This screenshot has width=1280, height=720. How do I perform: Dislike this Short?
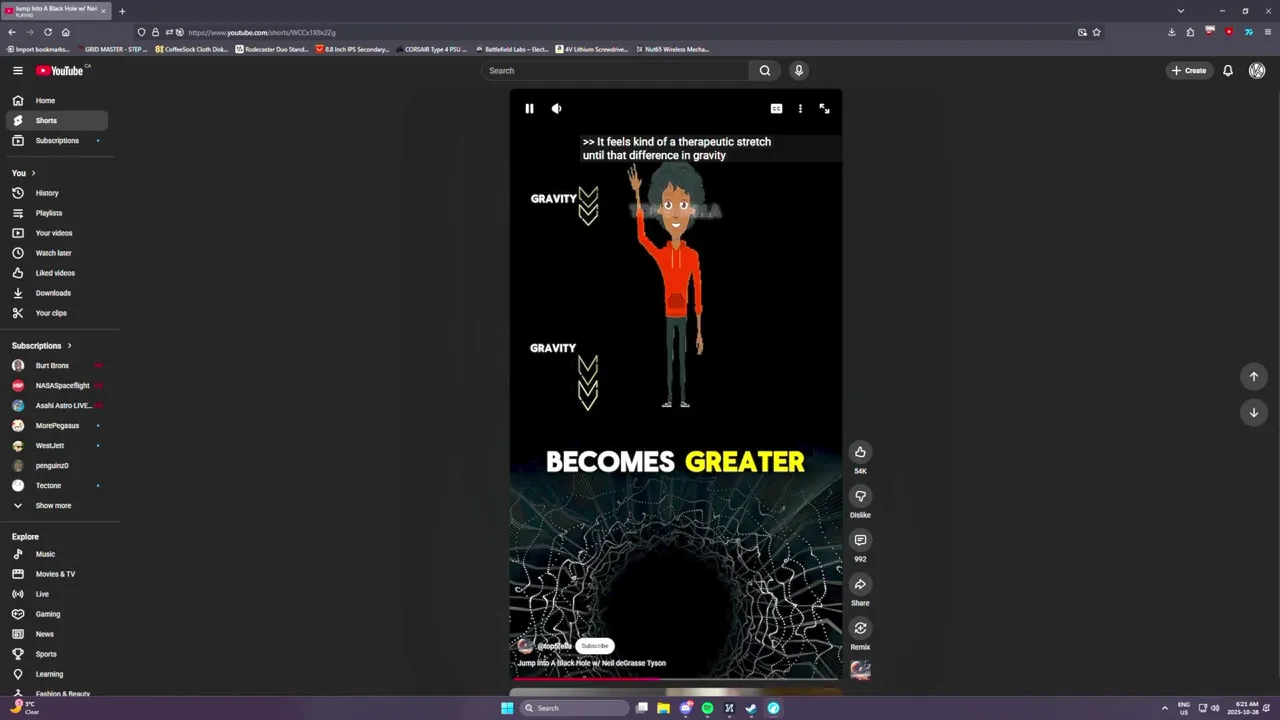860,496
